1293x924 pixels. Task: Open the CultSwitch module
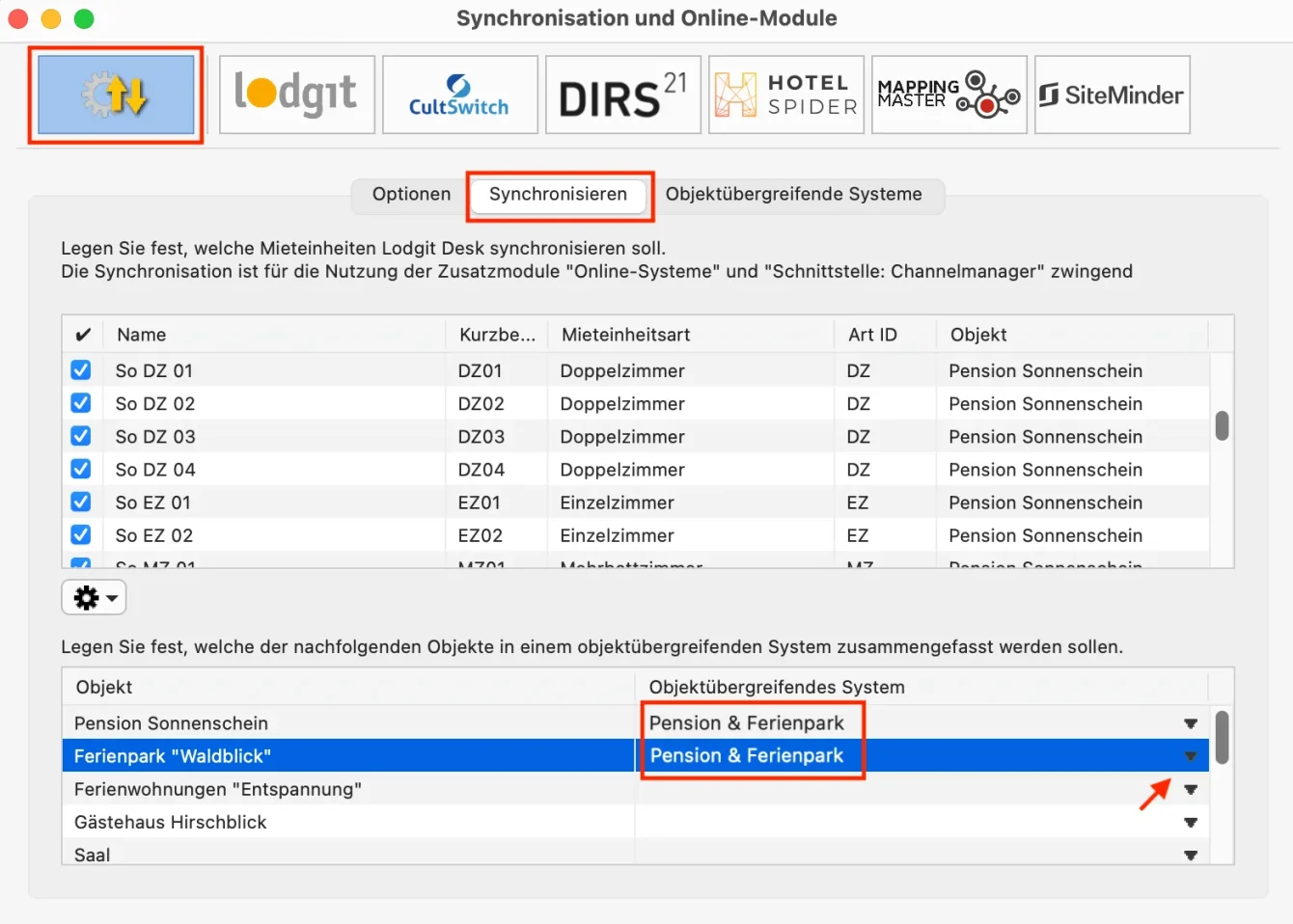[460, 95]
